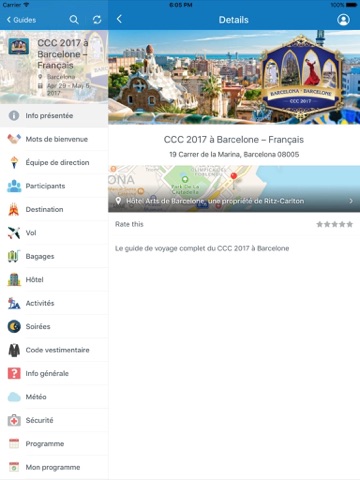This screenshot has width=360, height=480.
Task: Select Mon programme menu item
Action: point(54,467)
